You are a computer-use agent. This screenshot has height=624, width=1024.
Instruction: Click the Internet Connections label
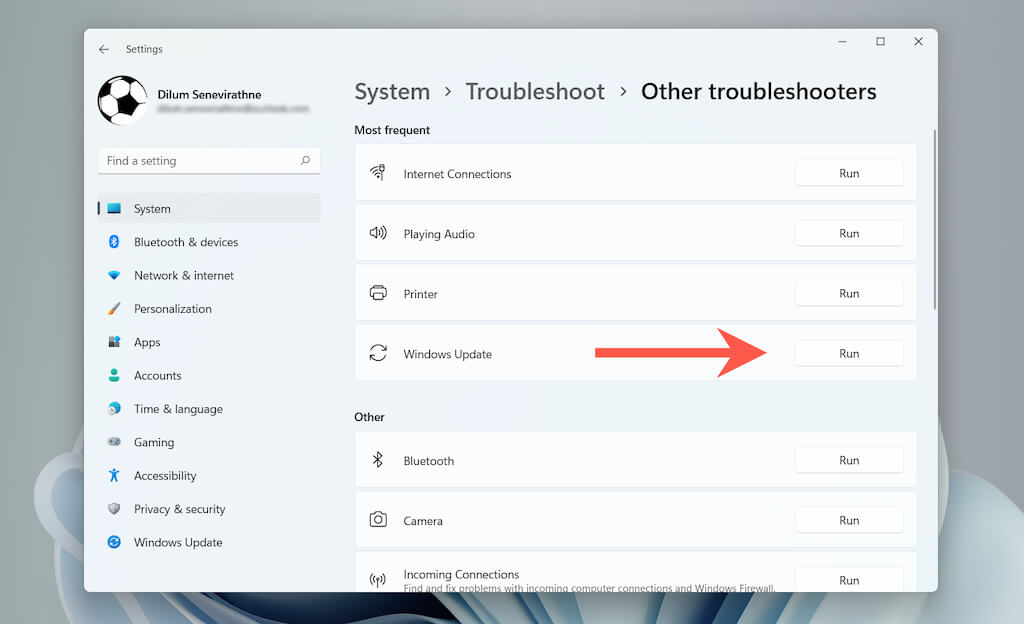click(457, 174)
